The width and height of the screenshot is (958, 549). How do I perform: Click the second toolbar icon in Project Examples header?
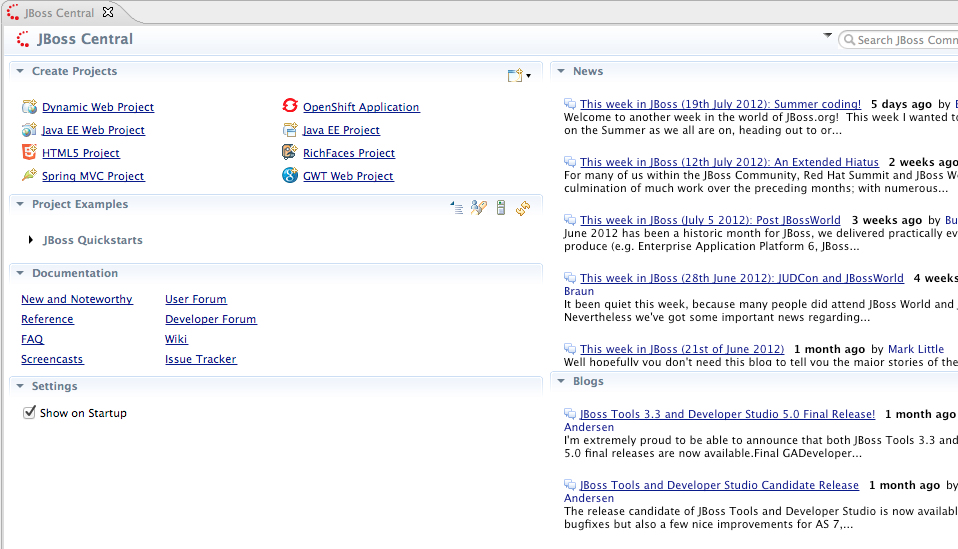pyautogui.click(x=478, y=208)
